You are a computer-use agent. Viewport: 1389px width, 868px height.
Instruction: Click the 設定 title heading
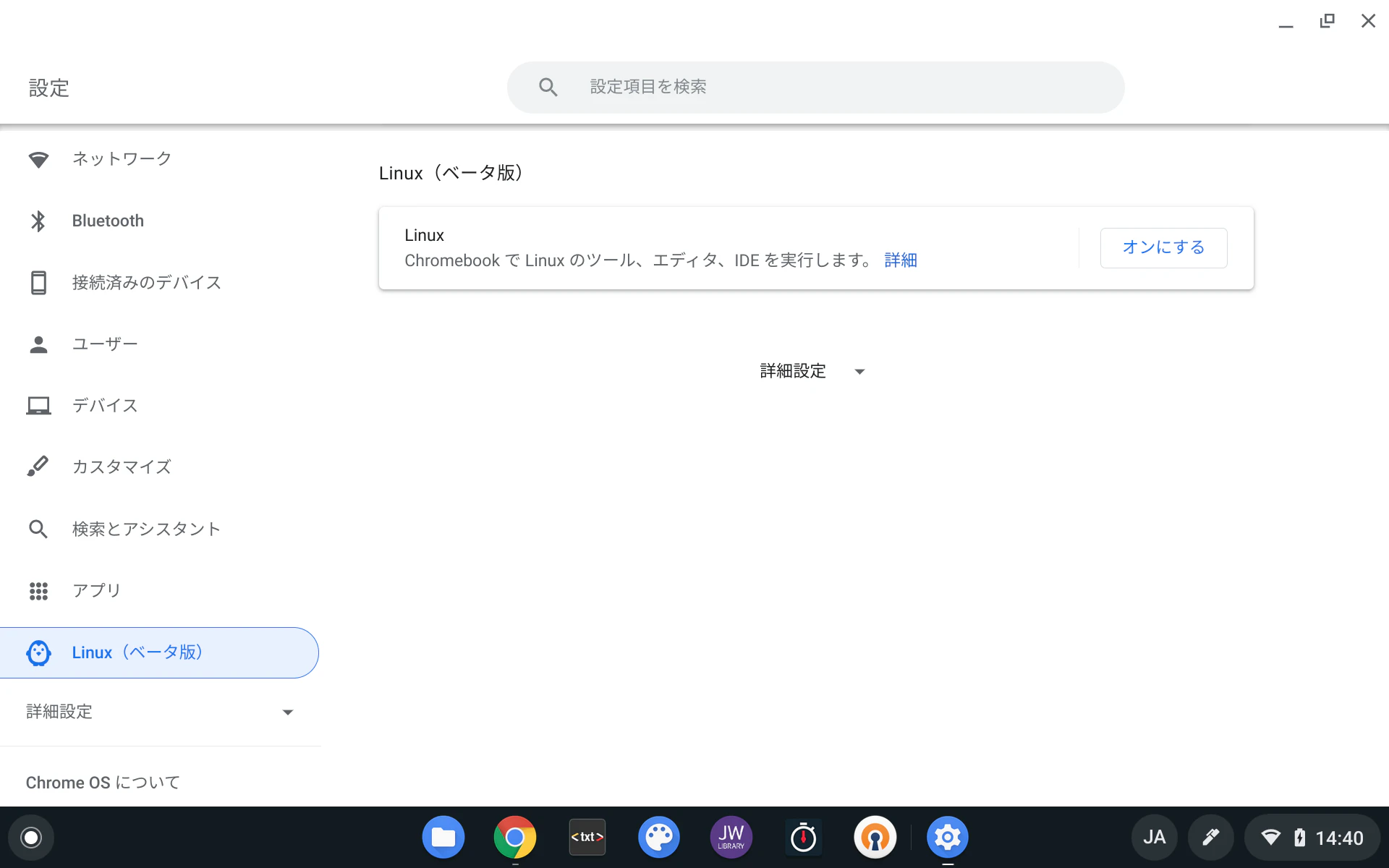click(49, 88)
